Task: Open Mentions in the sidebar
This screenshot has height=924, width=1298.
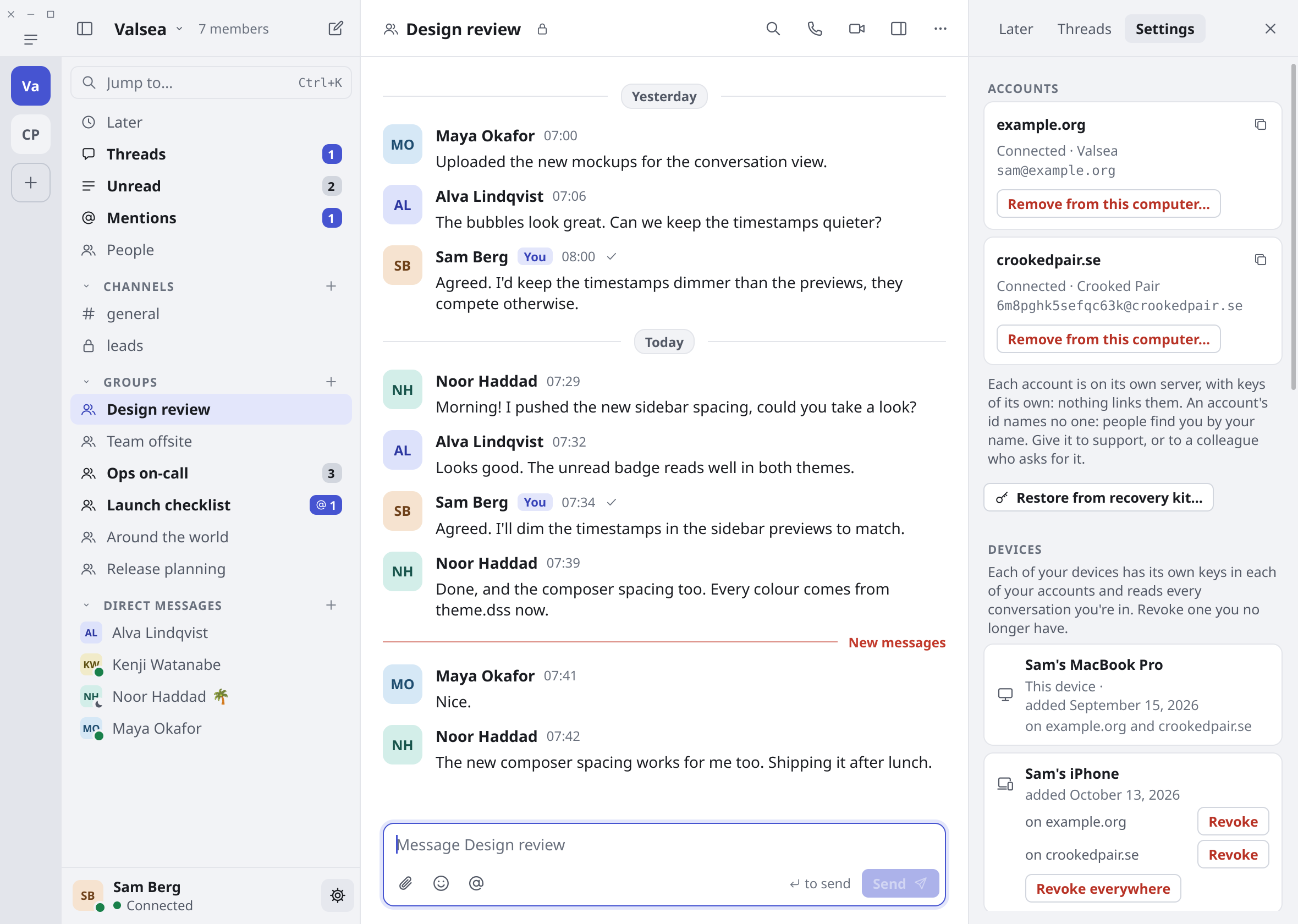Action: point(211,218)
